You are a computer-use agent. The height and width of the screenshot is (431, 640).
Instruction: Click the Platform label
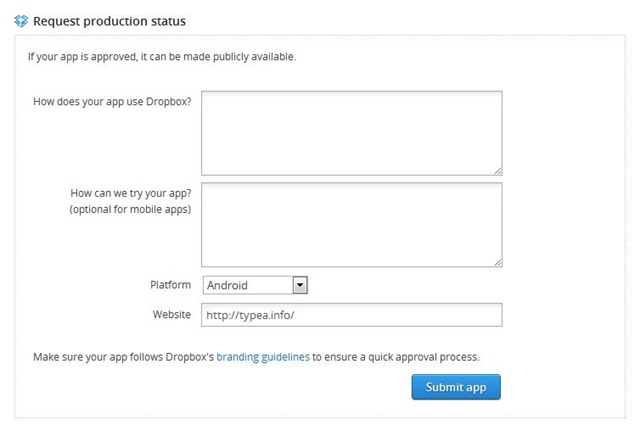coord(170,285)
